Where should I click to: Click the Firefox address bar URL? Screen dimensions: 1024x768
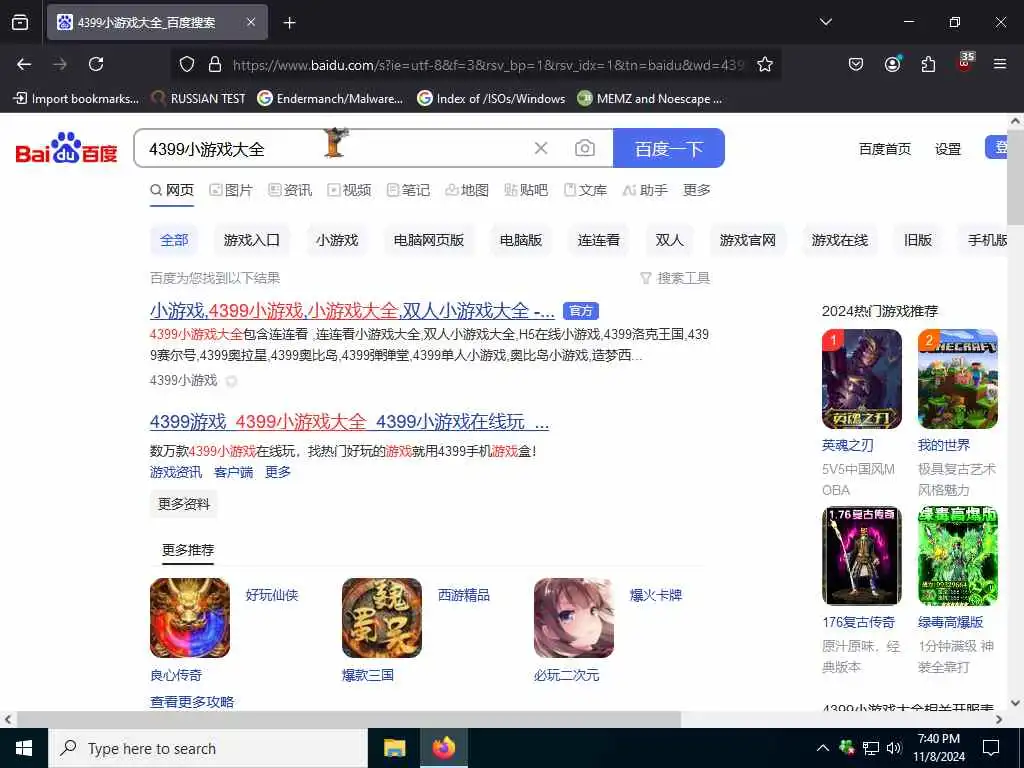488,65
